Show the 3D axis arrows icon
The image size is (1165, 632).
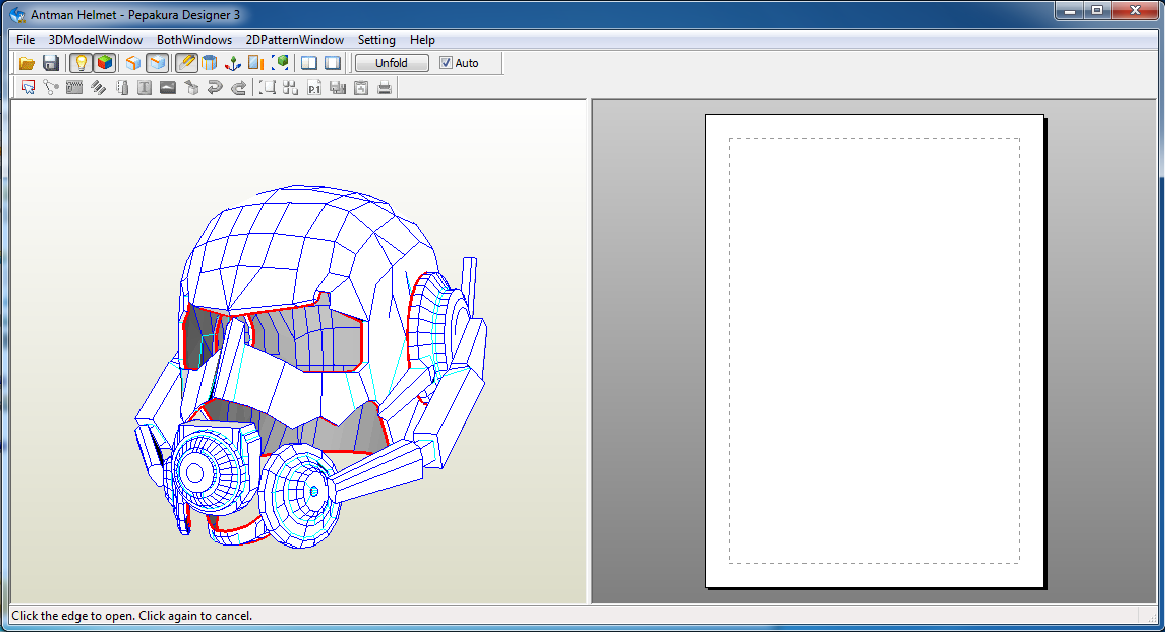[x=233, y=63]
